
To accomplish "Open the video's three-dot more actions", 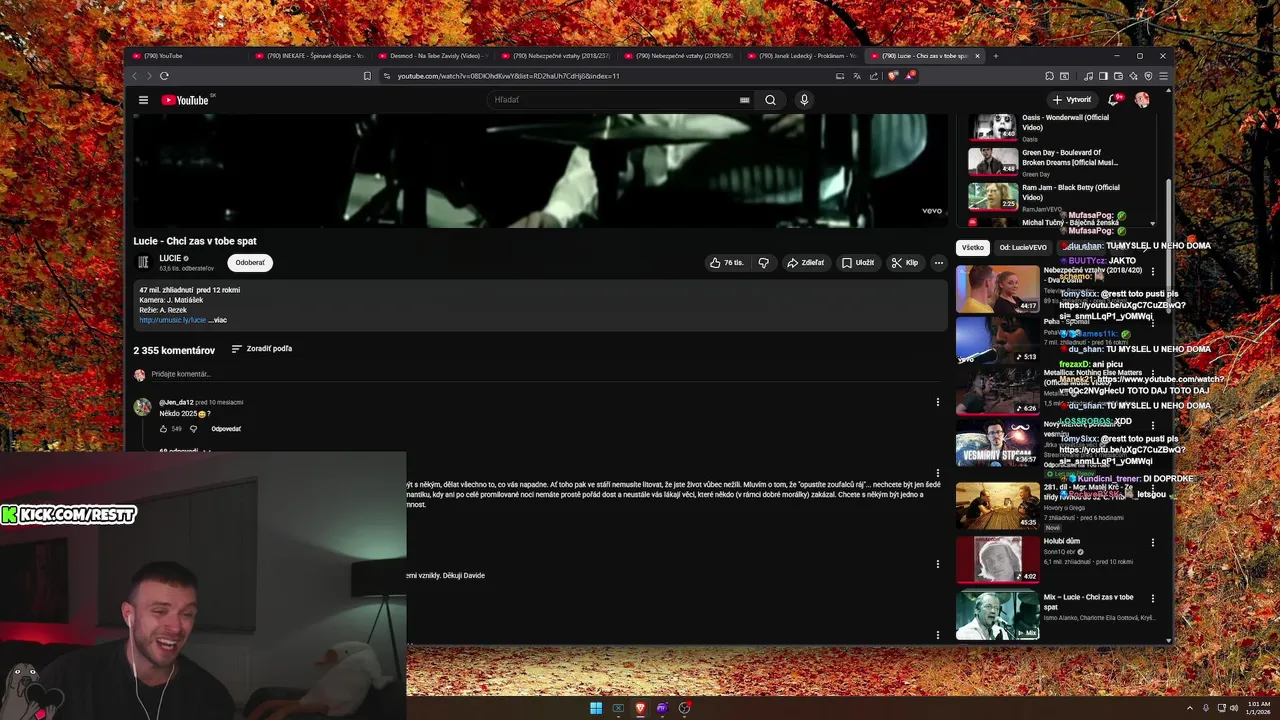I will click(x=938, y=263).
